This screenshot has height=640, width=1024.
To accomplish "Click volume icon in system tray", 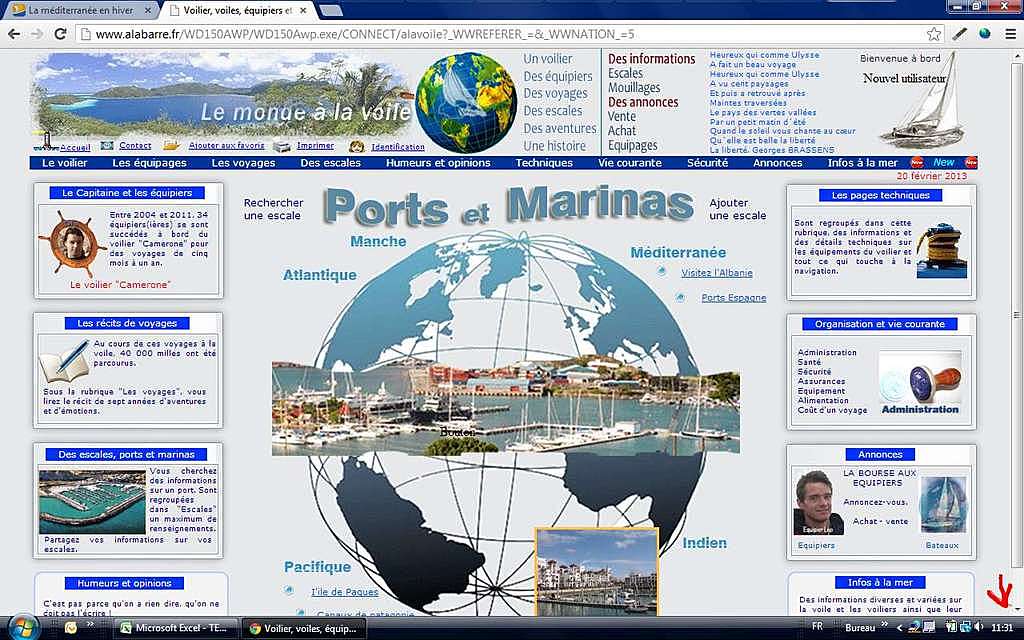I will point(978,627).
